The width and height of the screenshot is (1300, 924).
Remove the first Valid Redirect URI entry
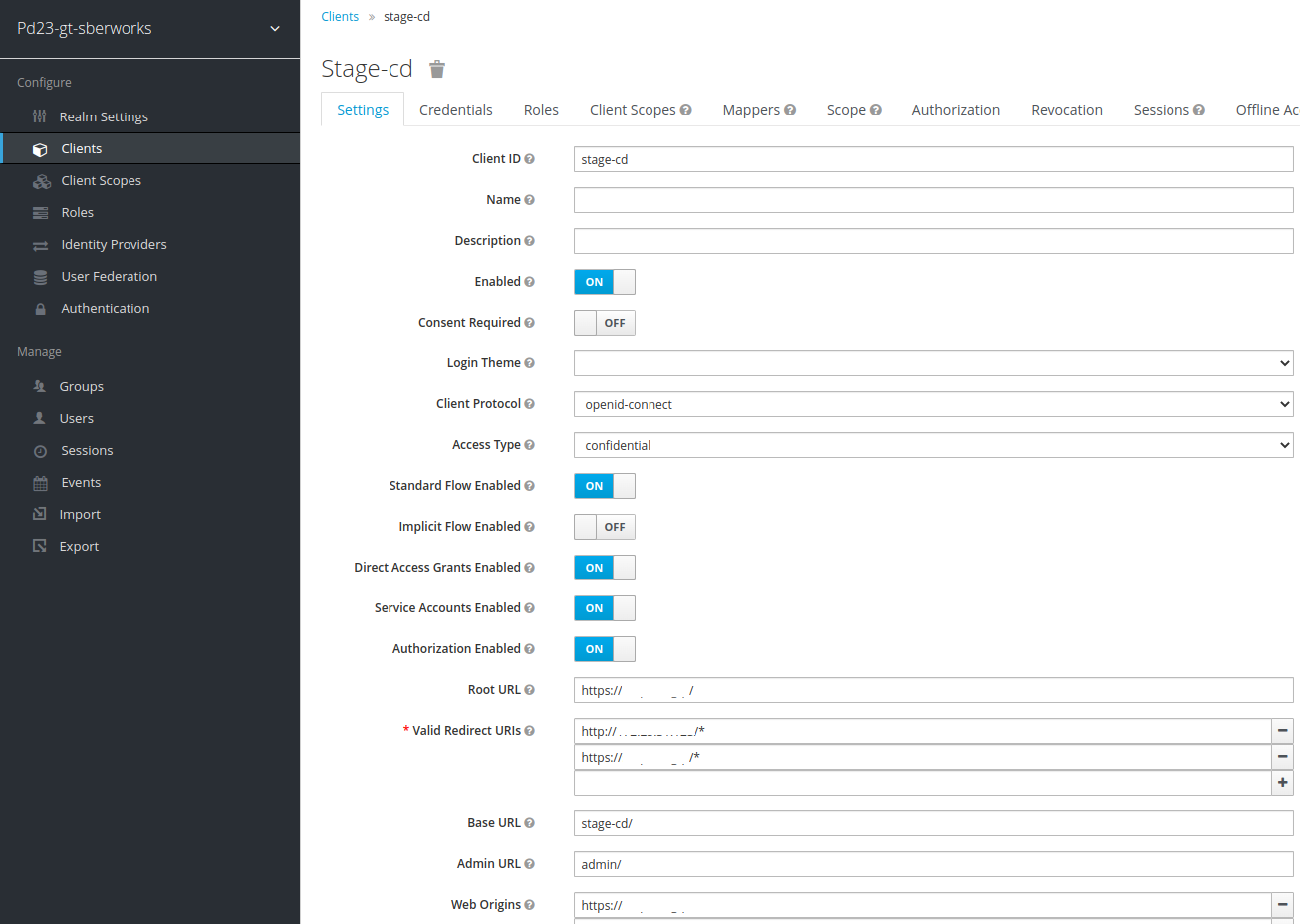point(1282,731)
